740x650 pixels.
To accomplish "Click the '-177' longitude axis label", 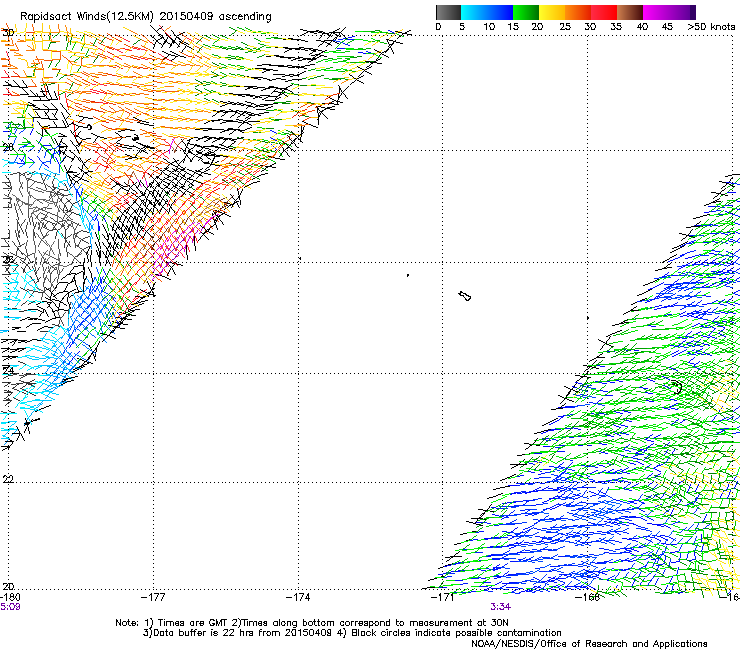I will (153, 597).
